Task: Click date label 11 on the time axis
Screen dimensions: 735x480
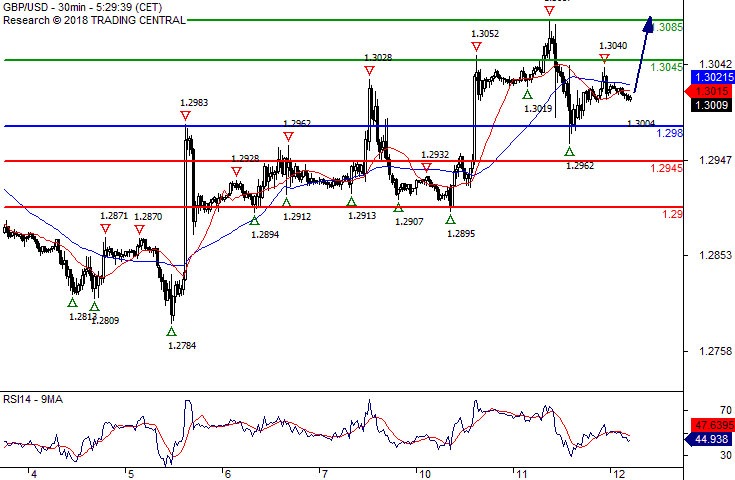Action: (x=522, y=474)
